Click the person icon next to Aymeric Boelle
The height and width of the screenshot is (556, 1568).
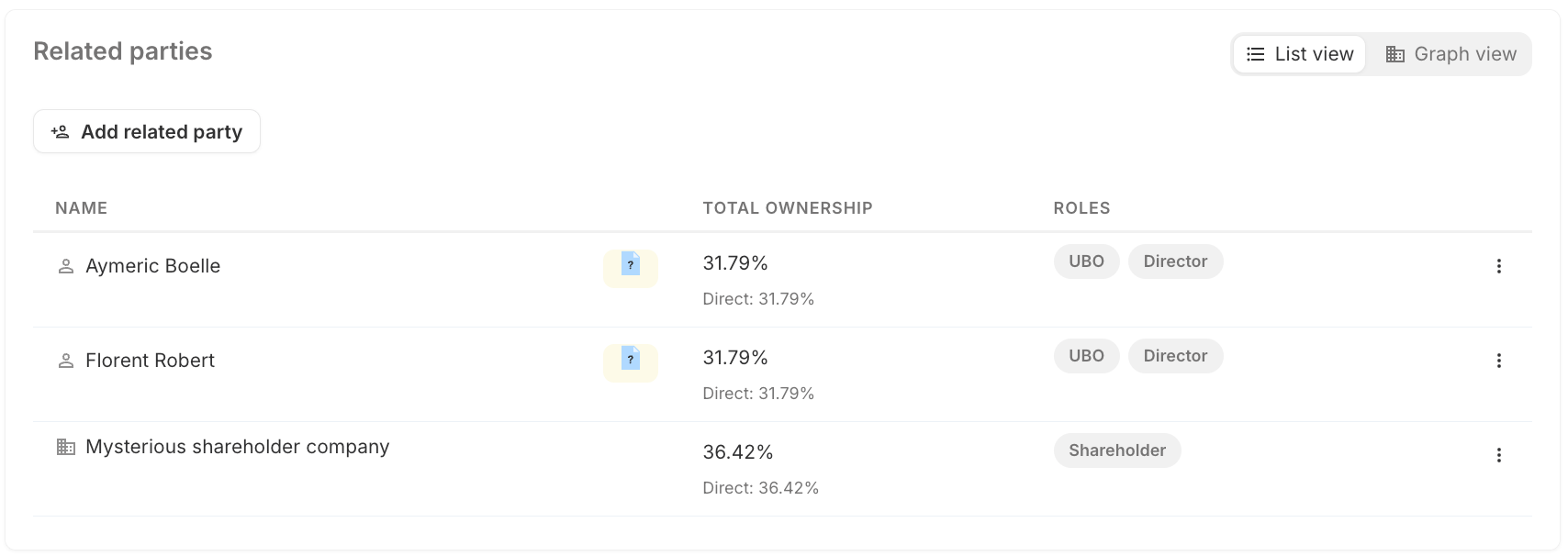point(66,266)
